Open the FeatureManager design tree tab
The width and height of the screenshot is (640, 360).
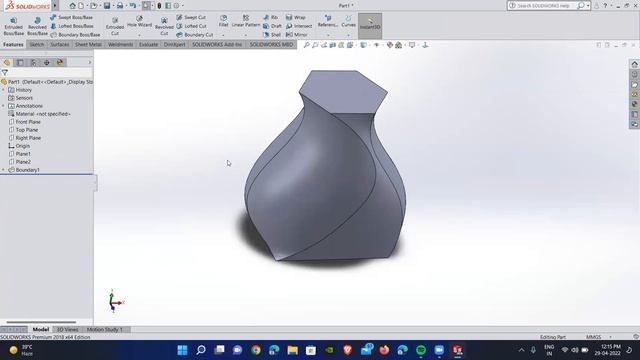coord(7,62)
